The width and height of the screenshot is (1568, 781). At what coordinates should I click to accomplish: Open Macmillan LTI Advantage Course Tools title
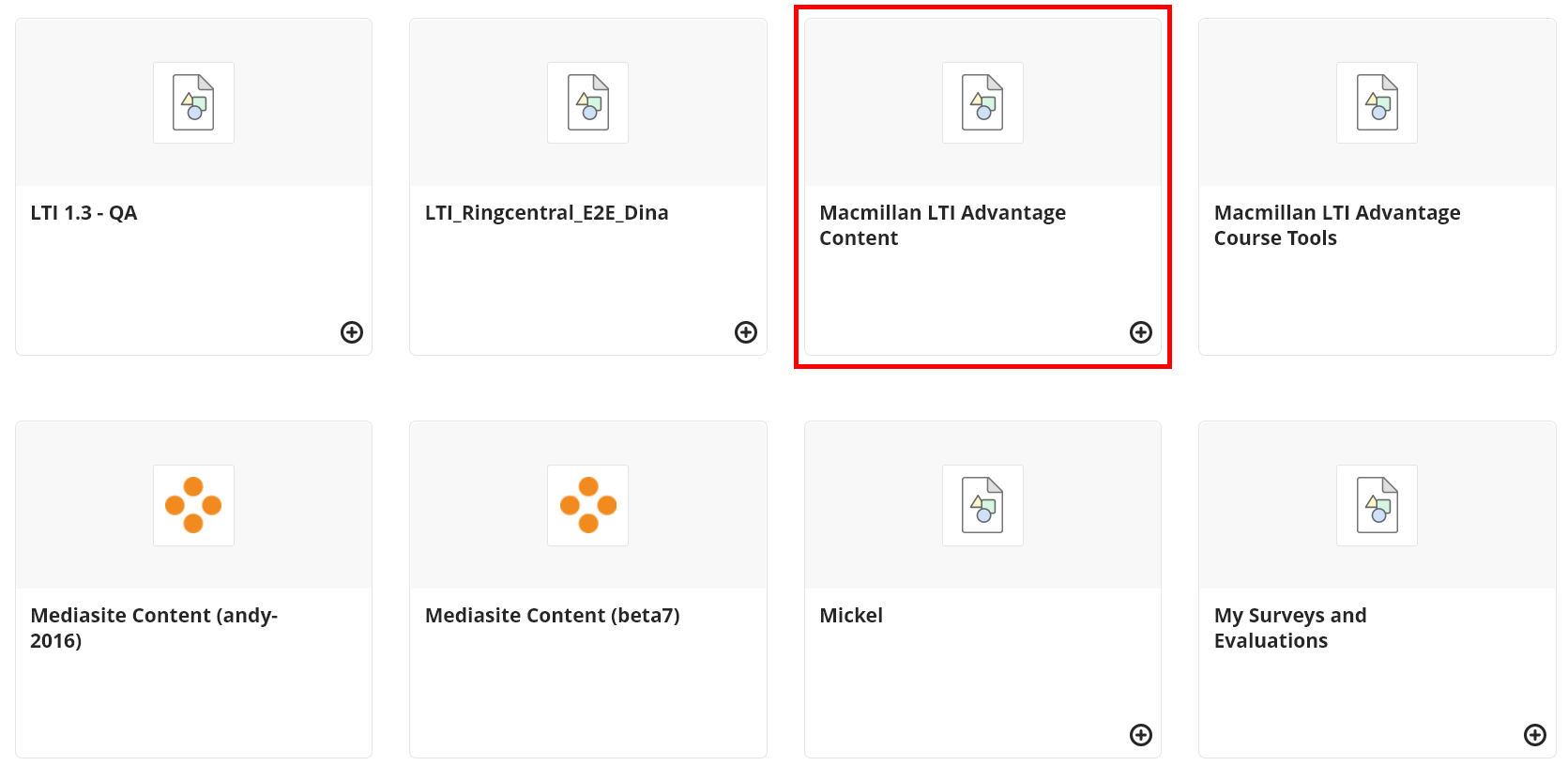tap(1336, 225)
